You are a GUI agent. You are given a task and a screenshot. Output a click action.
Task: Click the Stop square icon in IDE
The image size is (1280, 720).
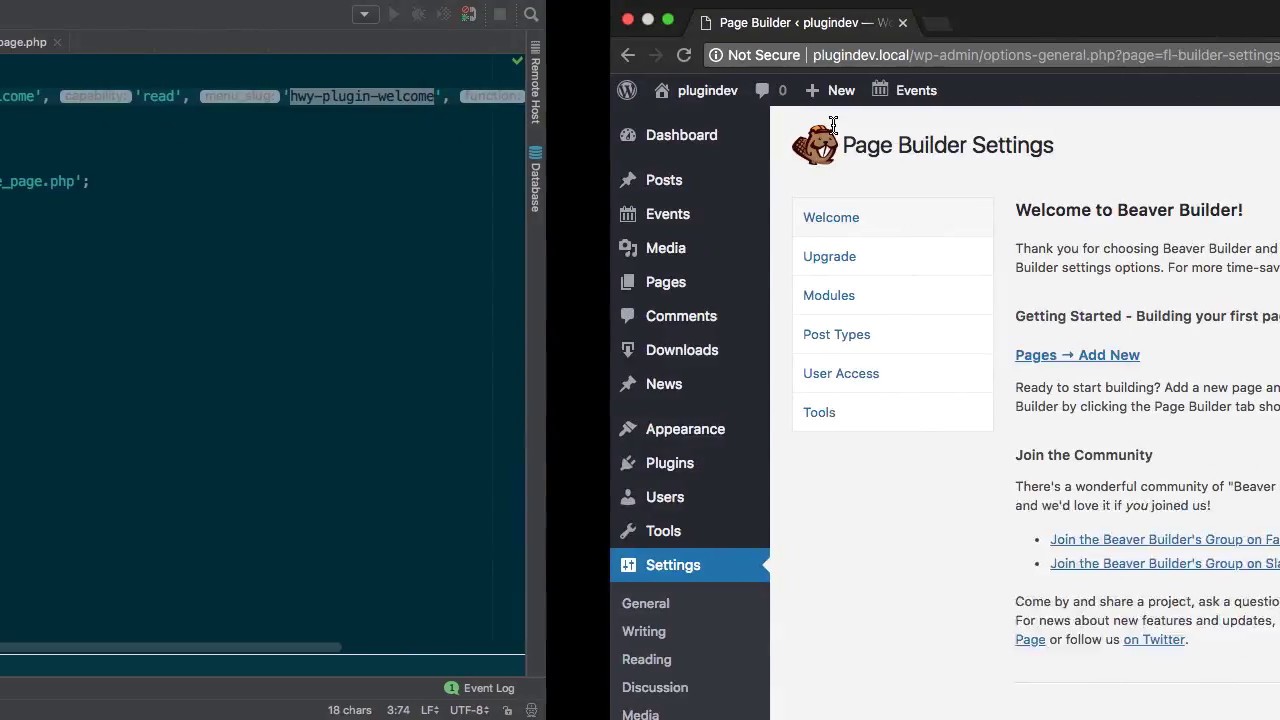pyautogui.click(x=500, y=14)
